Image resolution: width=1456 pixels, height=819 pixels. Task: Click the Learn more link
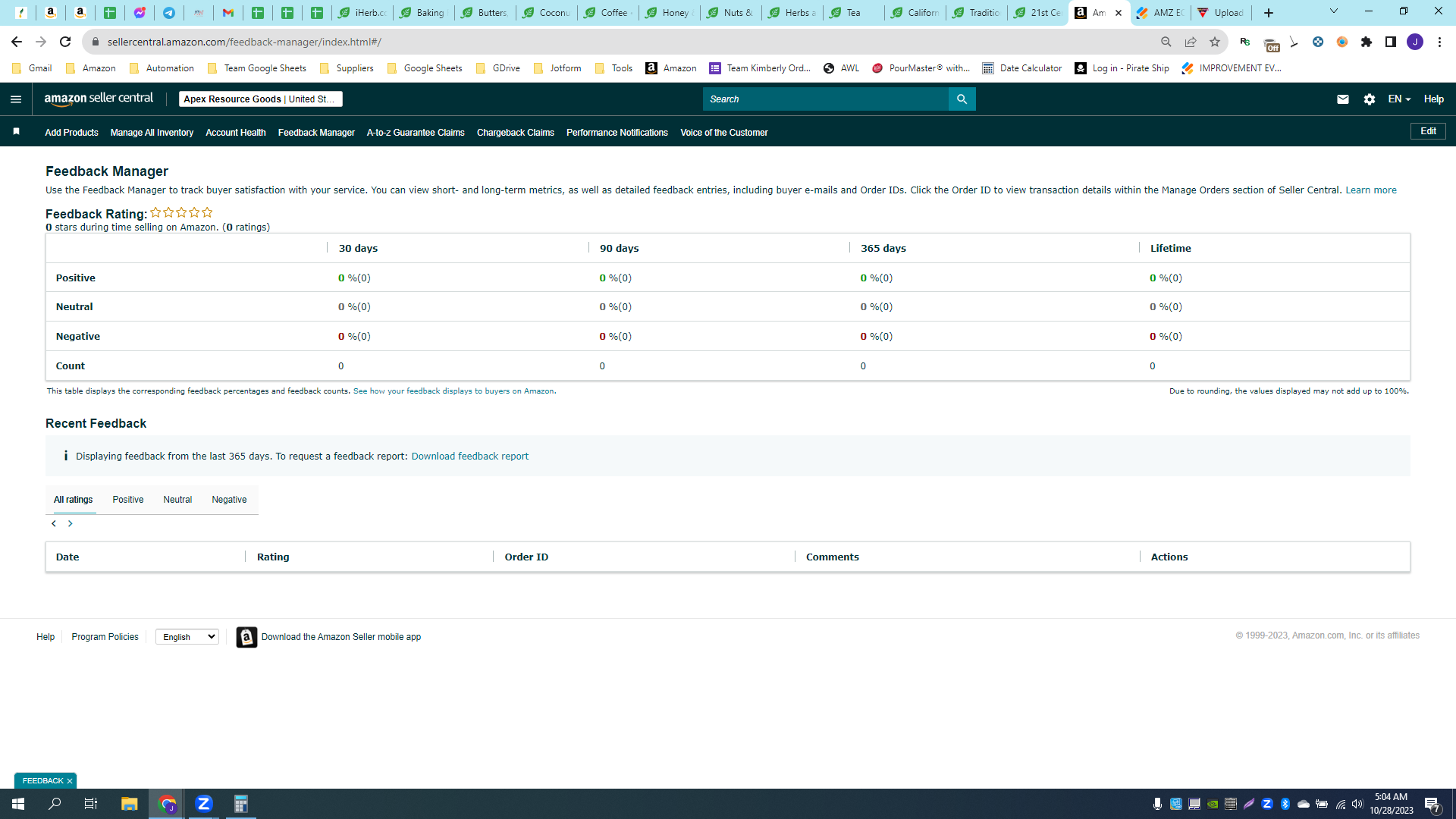tap(1371, 190)
